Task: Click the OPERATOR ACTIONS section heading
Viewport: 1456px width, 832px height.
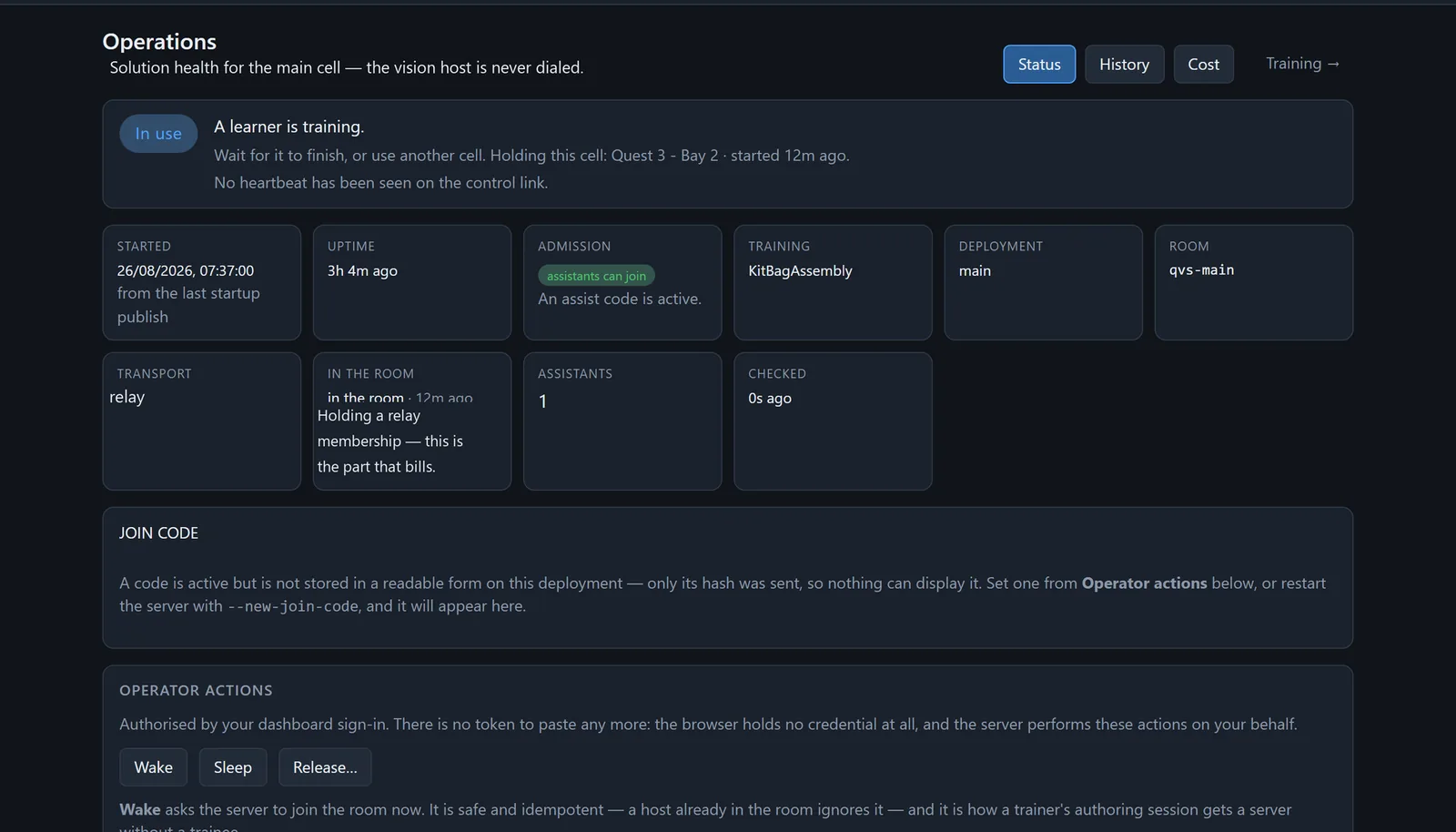Action: 196,690
